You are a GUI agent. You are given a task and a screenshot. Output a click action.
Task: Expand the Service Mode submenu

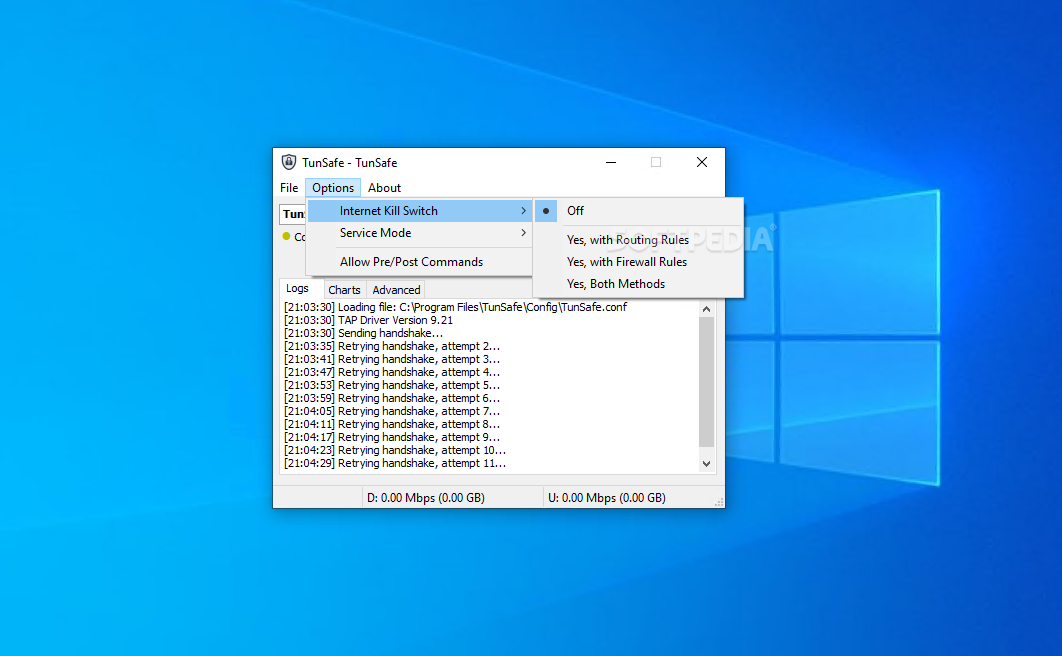click(419, 233)
